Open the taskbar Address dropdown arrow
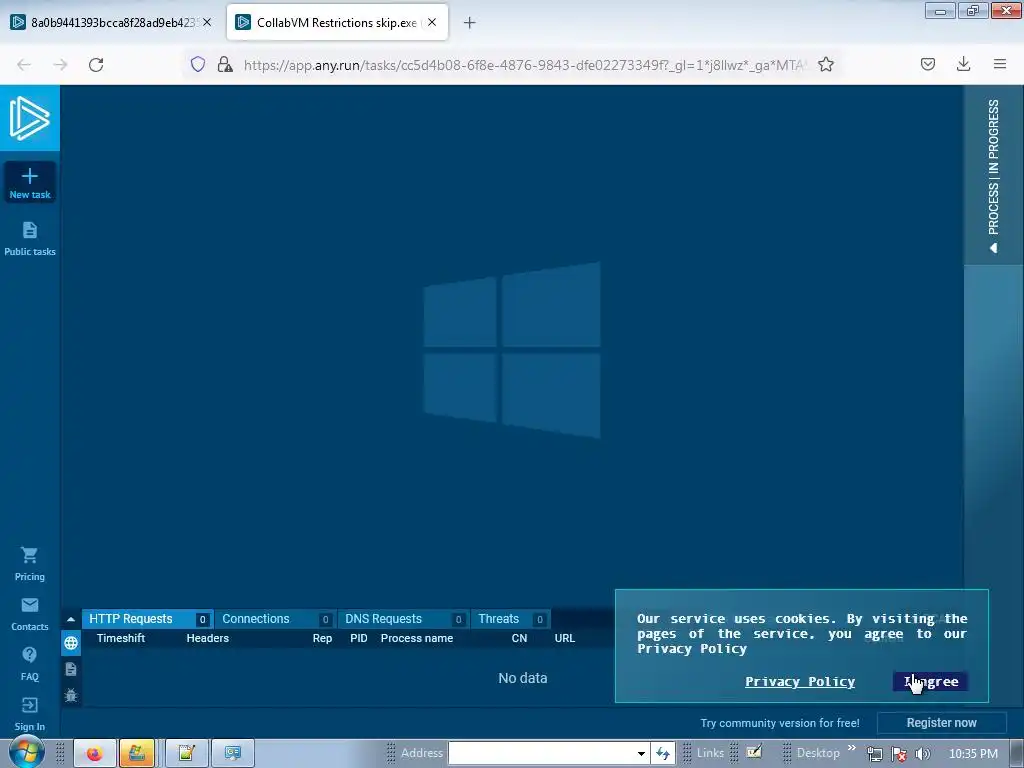The width and height of the screenshot is (1024, 768). 641,753
